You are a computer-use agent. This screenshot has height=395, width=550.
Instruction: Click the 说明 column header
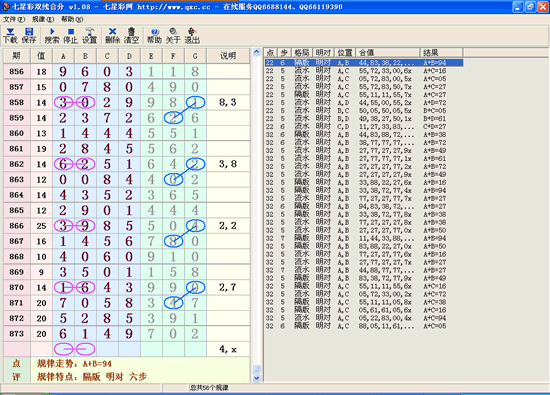coord(228,56)
